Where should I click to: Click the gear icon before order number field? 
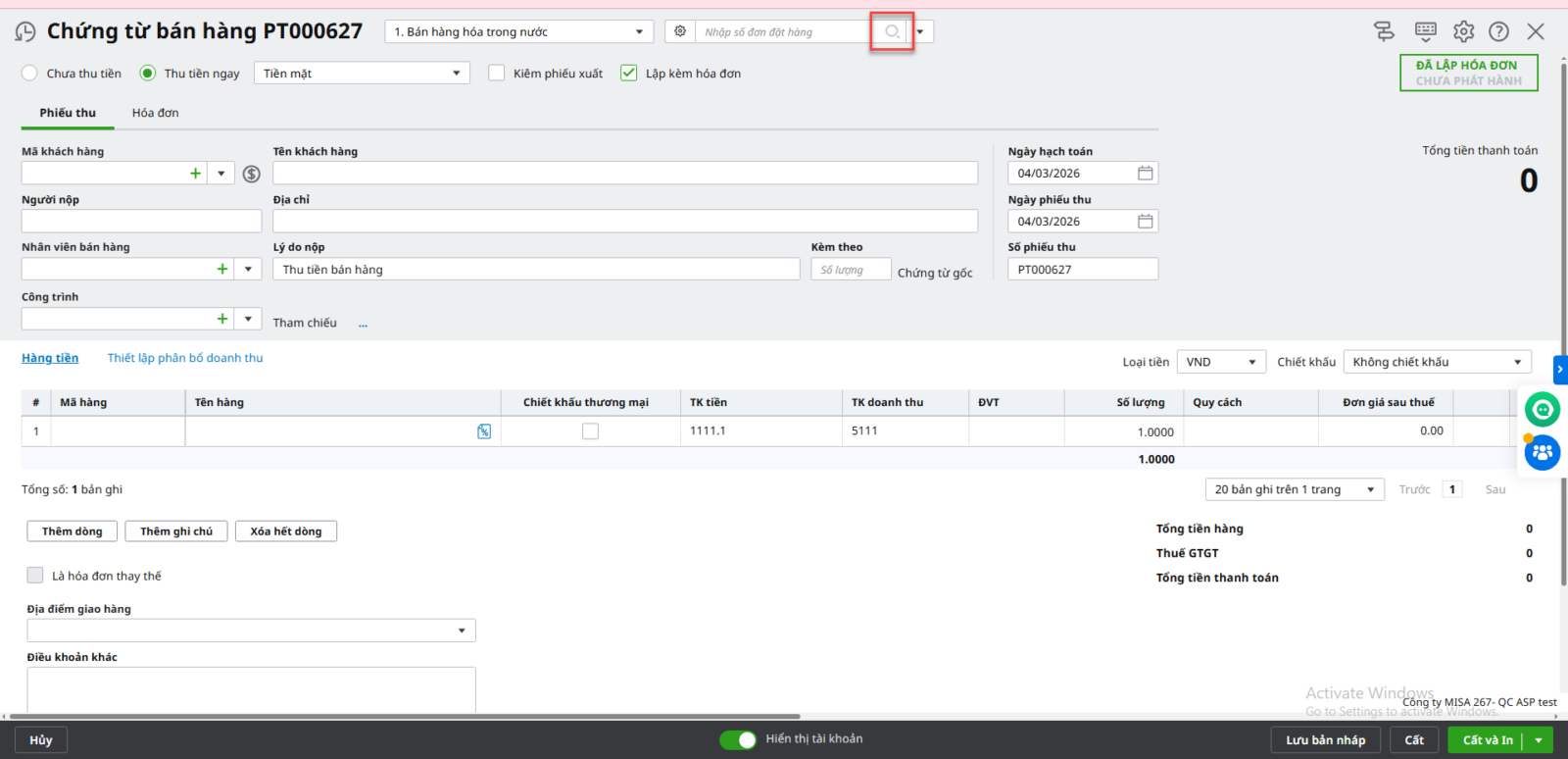(680, 31)
